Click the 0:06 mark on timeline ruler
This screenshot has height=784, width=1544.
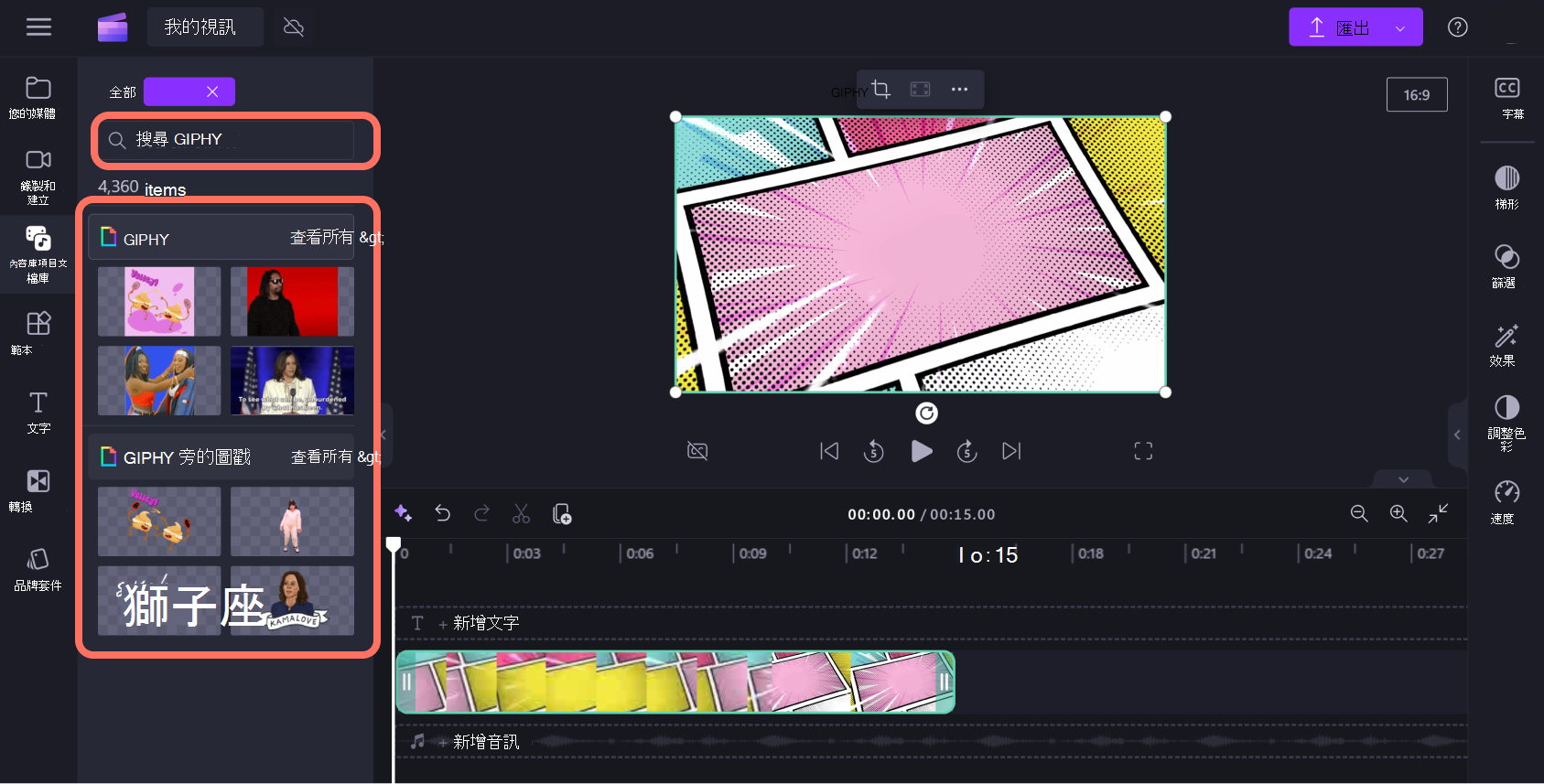(x=640, y=553)
